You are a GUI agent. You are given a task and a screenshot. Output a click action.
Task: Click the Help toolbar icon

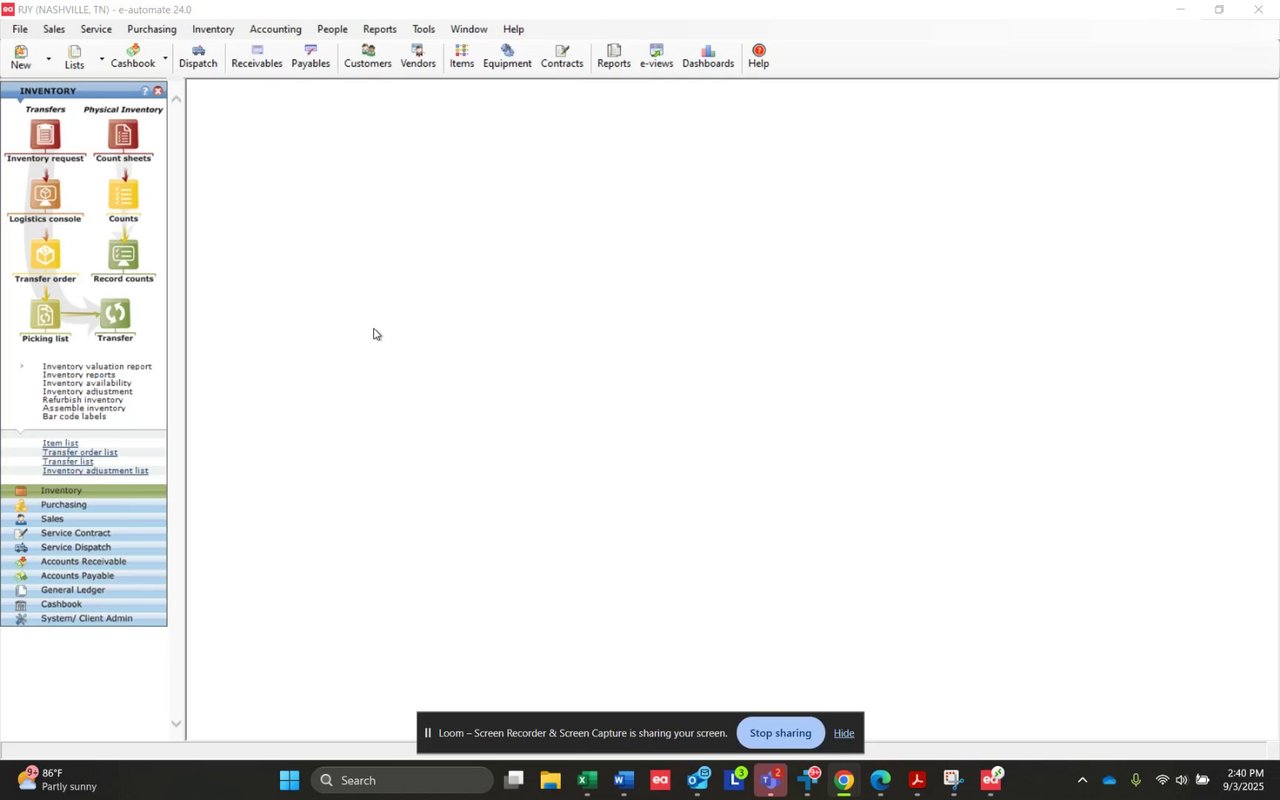[x=759, y=57]
